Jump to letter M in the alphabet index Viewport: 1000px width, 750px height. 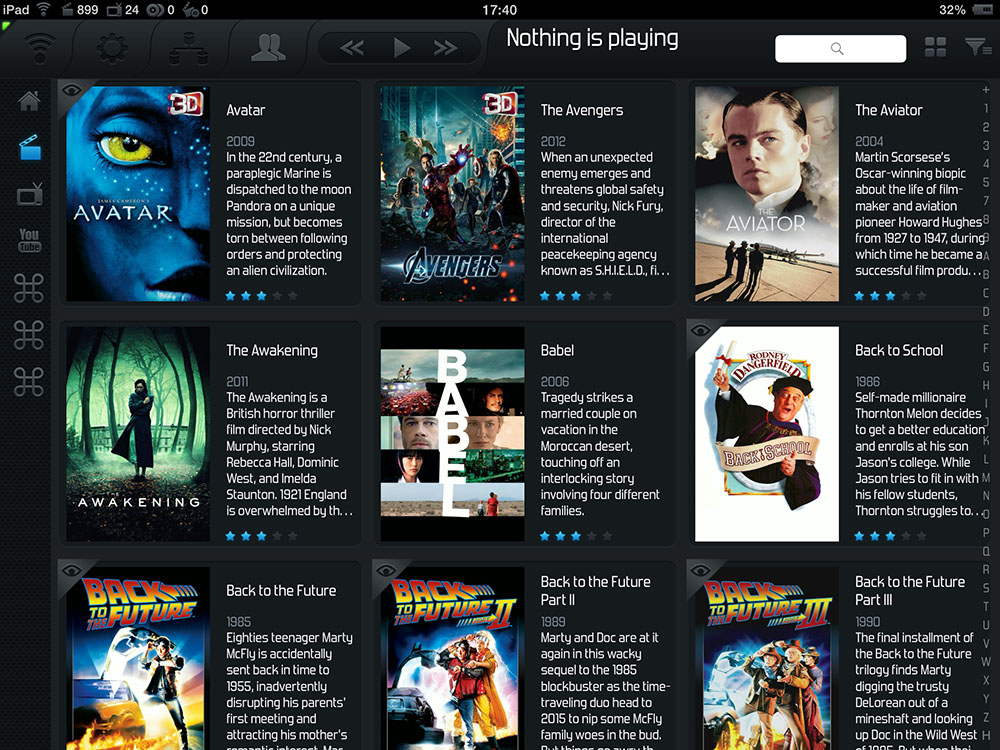pos(986,477)
